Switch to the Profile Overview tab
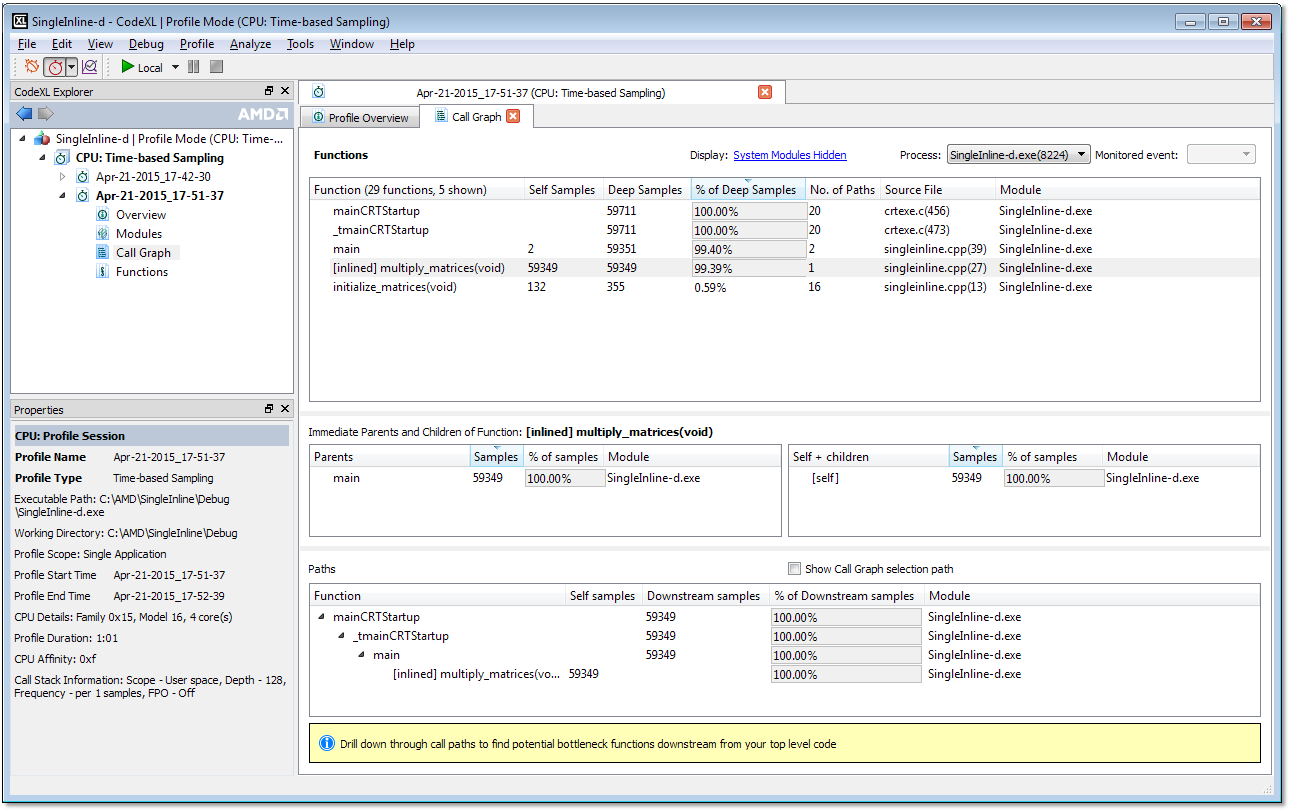1291x812 pixels. tap(360, 117)
